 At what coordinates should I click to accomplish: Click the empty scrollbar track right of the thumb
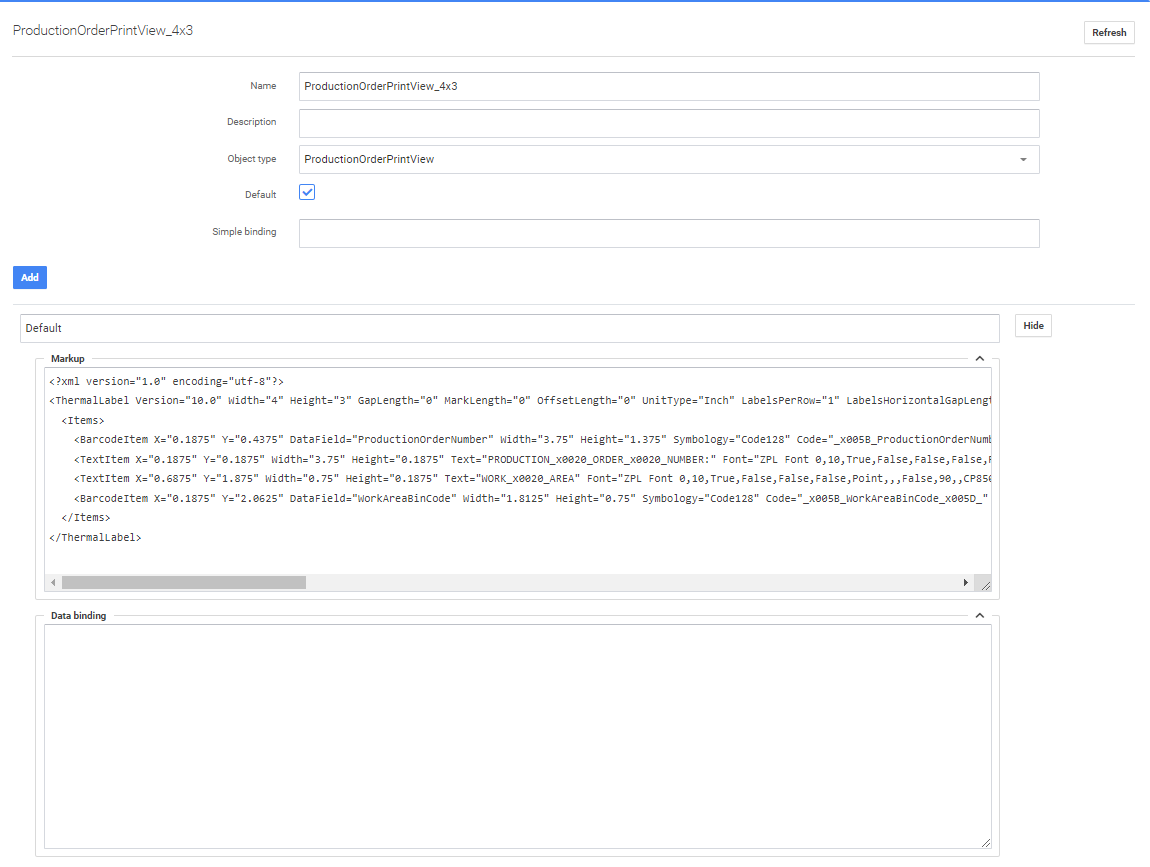click(x=630, y=582)
